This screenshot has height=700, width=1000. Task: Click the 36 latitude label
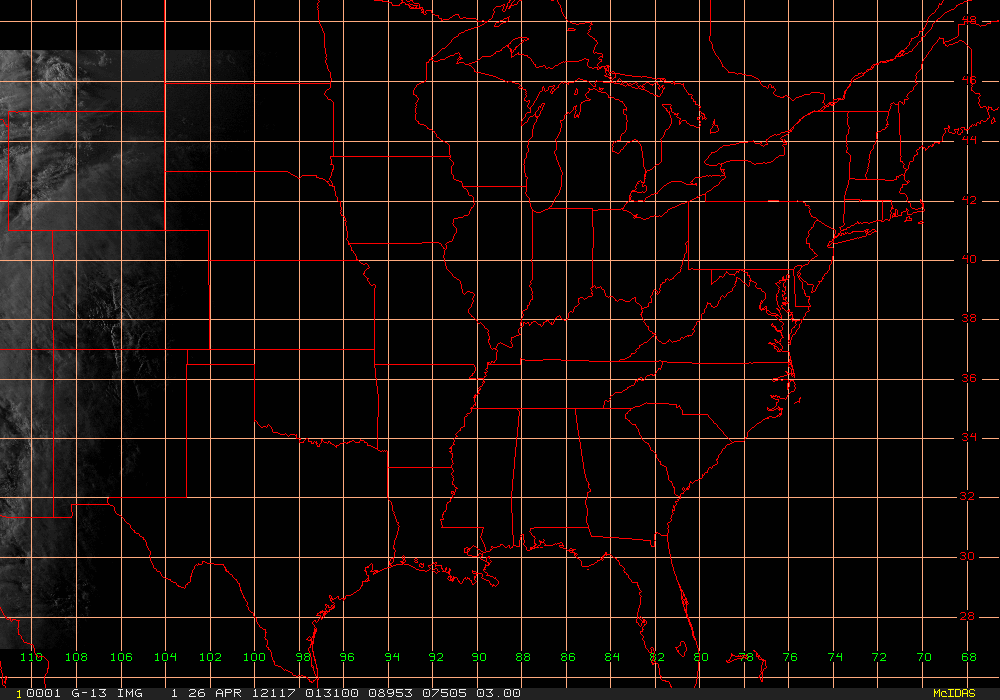(969, 378)
